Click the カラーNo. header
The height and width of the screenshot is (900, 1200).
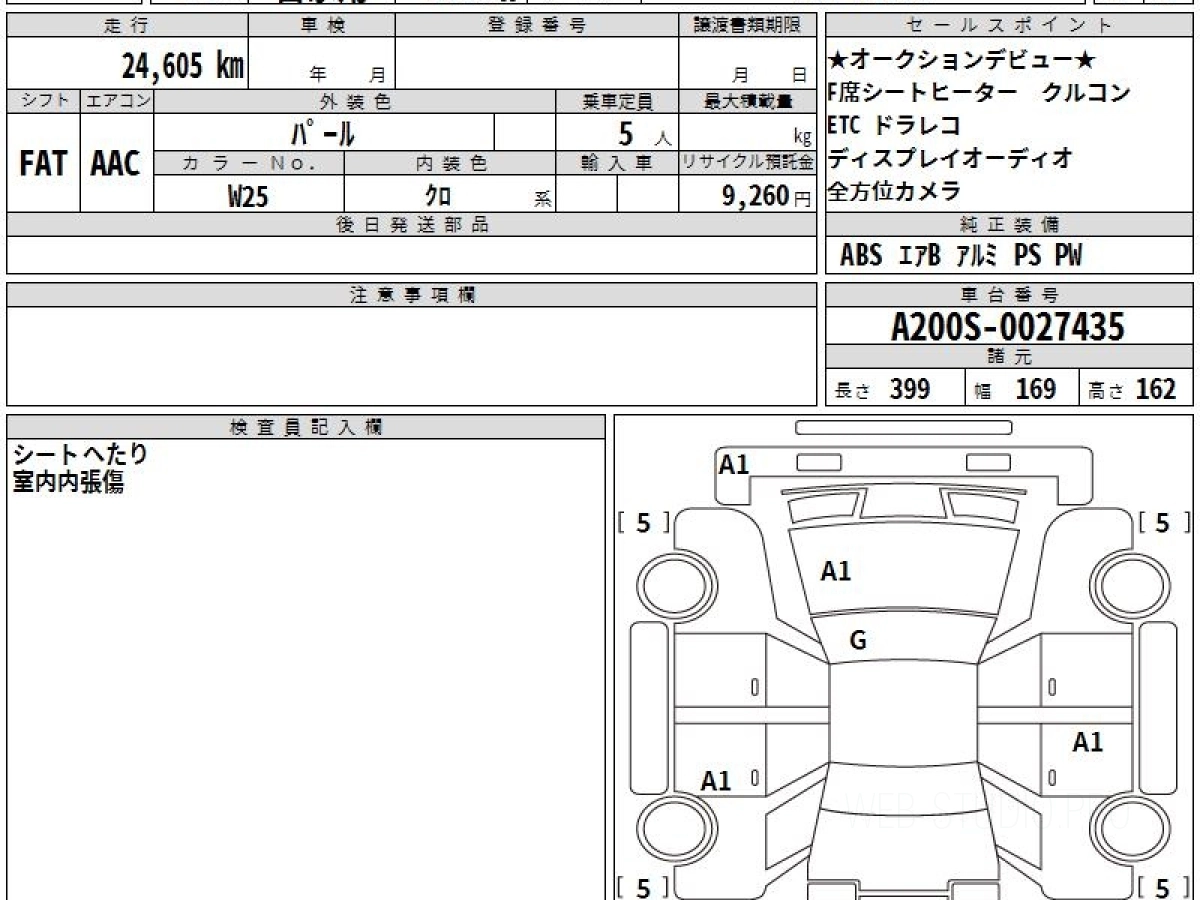click(x=249, y=163)
